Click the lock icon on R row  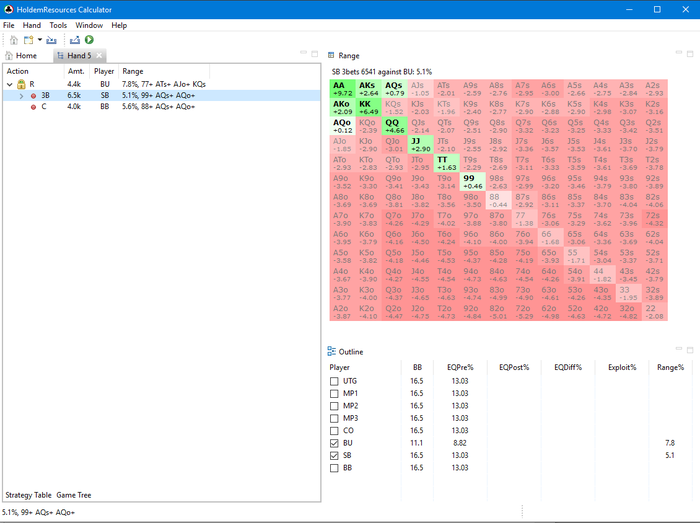coord(21,84)
